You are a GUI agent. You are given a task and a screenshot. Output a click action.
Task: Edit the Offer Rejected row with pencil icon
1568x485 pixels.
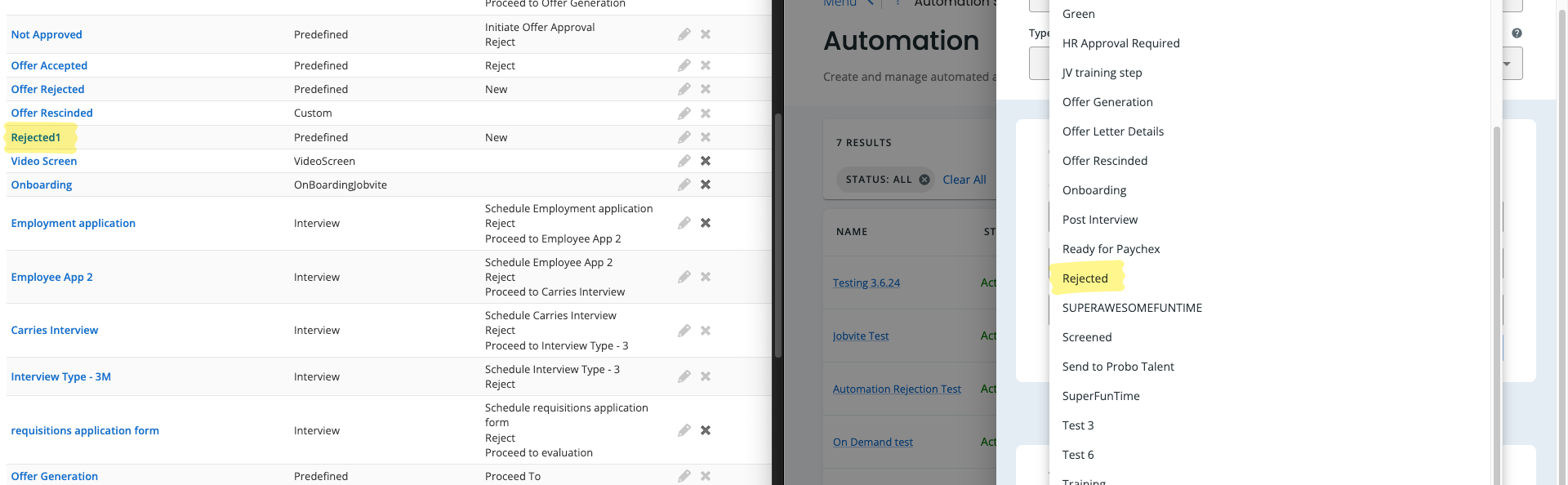coord(684,89)
